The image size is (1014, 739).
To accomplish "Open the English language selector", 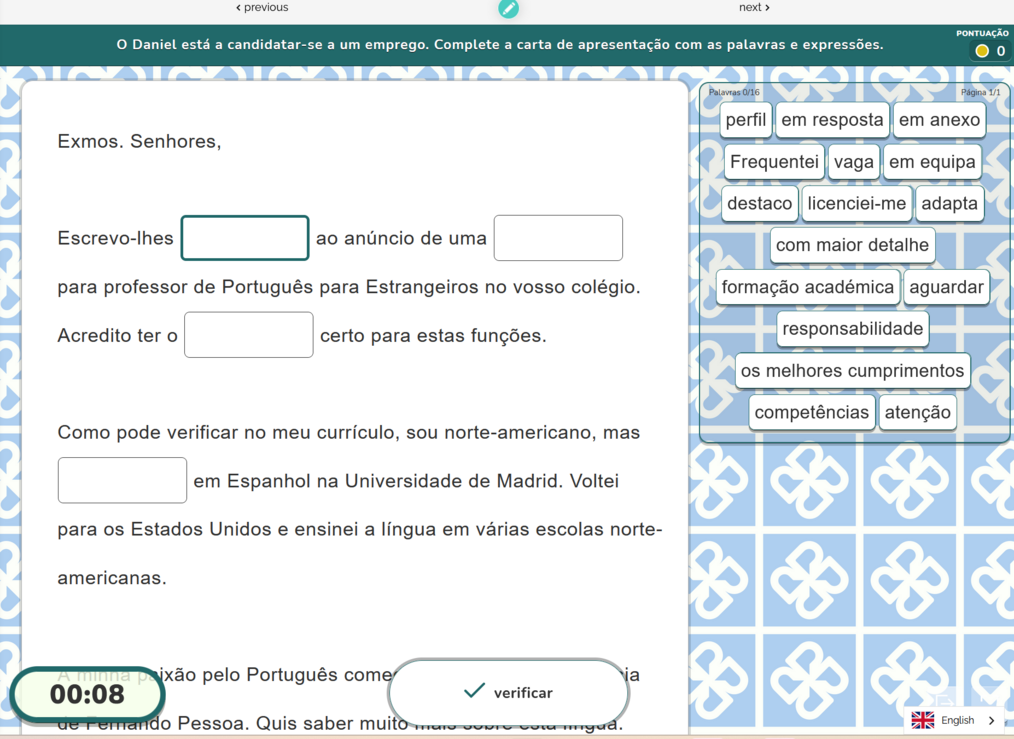I will (955, 720).
